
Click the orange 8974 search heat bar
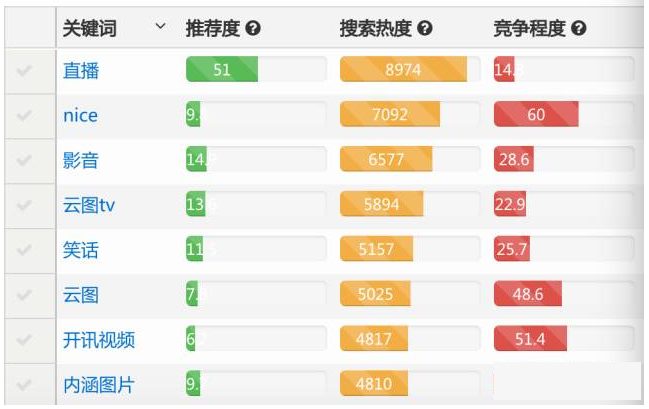(x=404, y=69)
